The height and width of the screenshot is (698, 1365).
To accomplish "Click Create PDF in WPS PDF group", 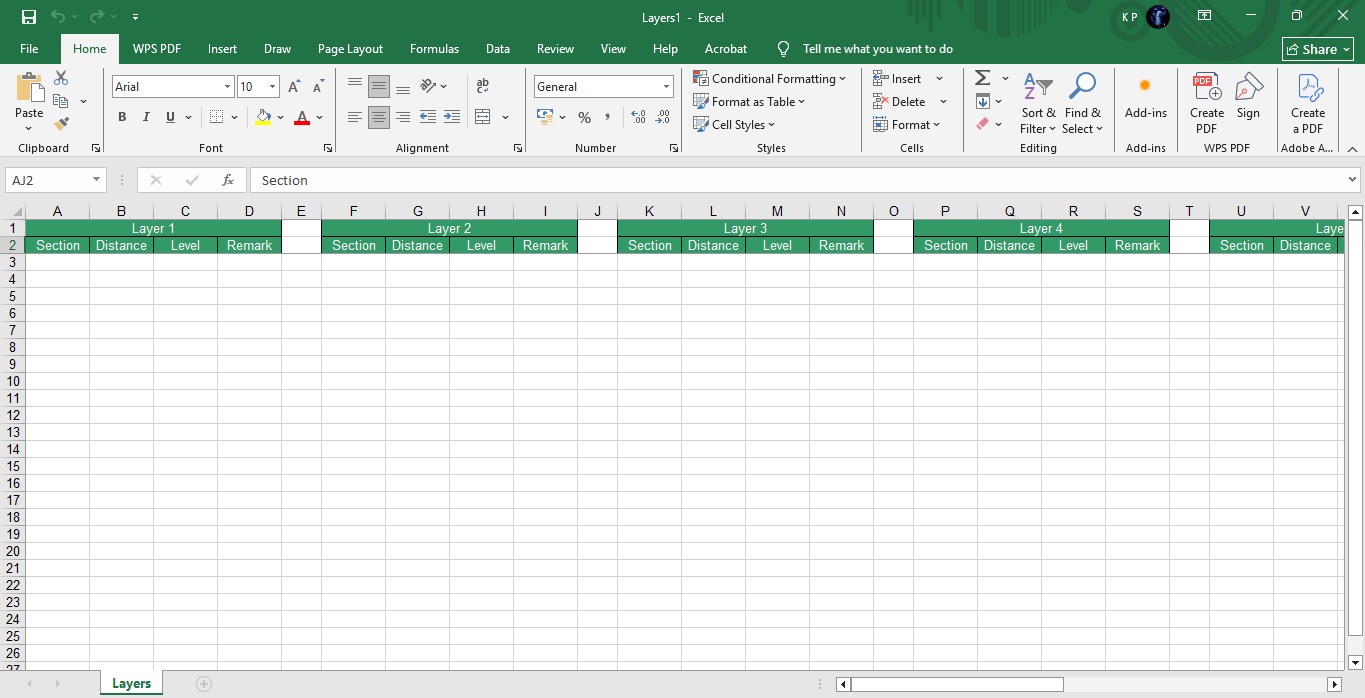I will click(1207, 104).
